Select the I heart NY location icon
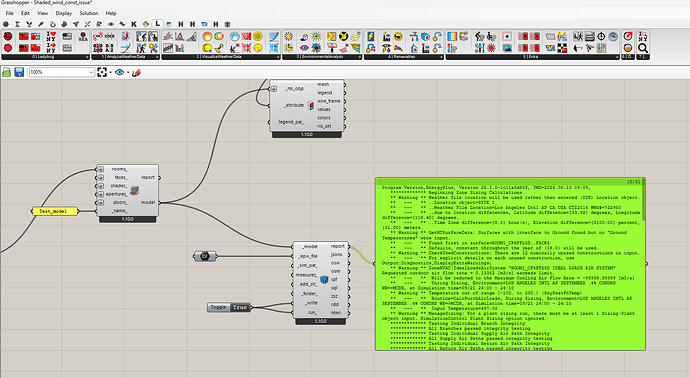 pyautogui.click(x=51, y=36)
